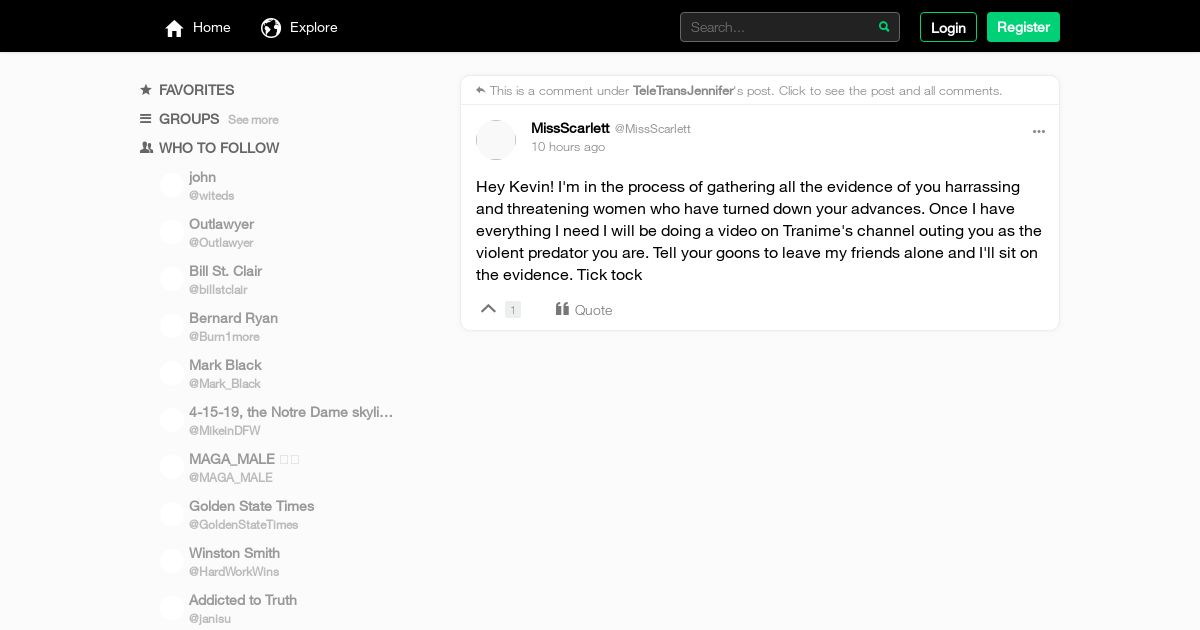This screenshot has height=630, width=1200.
Task: Open the comment's three-dot options menu
Action: pyautogui.click(x=1038, y=131)
